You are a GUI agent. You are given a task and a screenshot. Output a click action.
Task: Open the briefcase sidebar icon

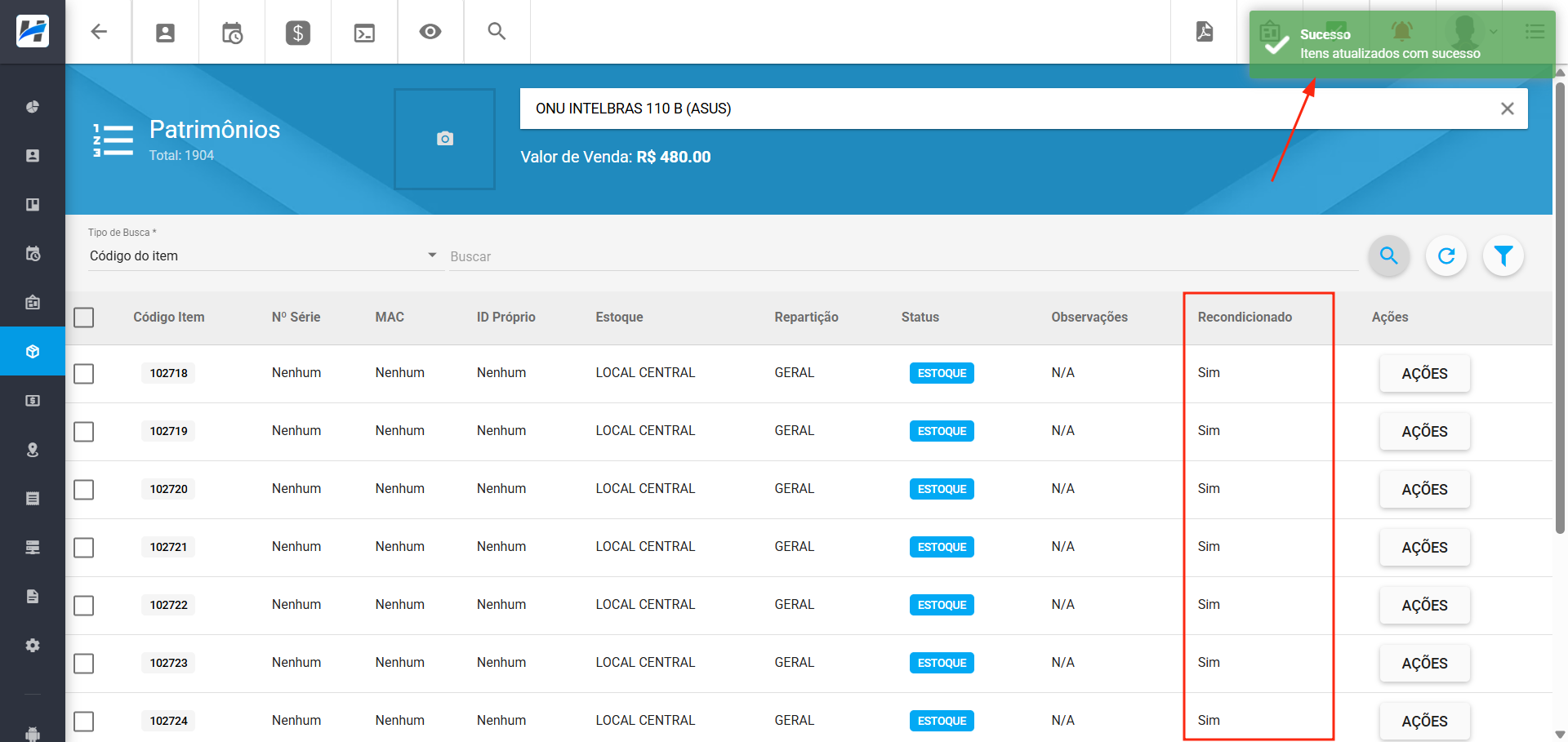tap(33, 303)
